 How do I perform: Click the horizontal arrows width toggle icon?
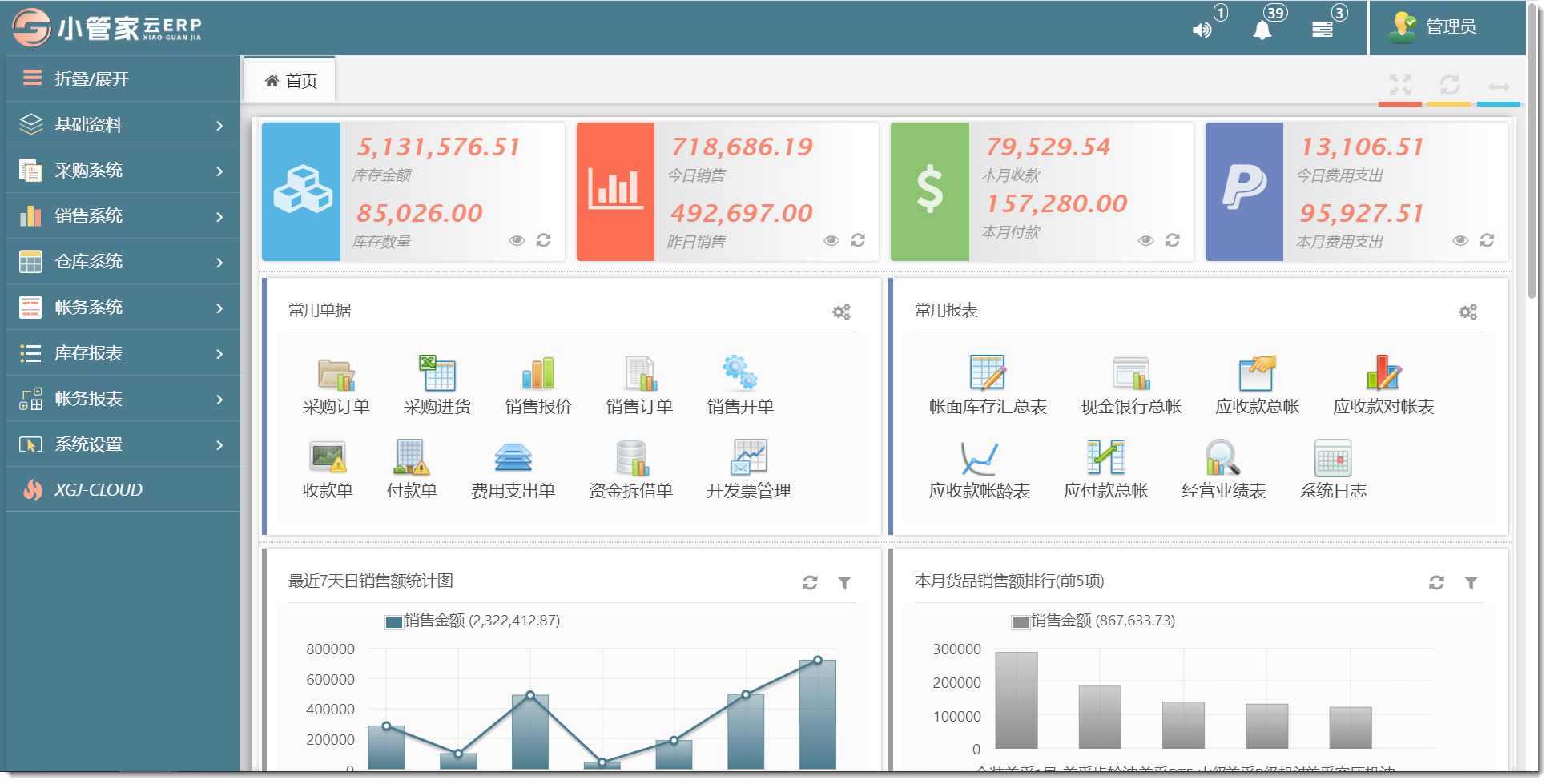click(x=1499, y=86)
